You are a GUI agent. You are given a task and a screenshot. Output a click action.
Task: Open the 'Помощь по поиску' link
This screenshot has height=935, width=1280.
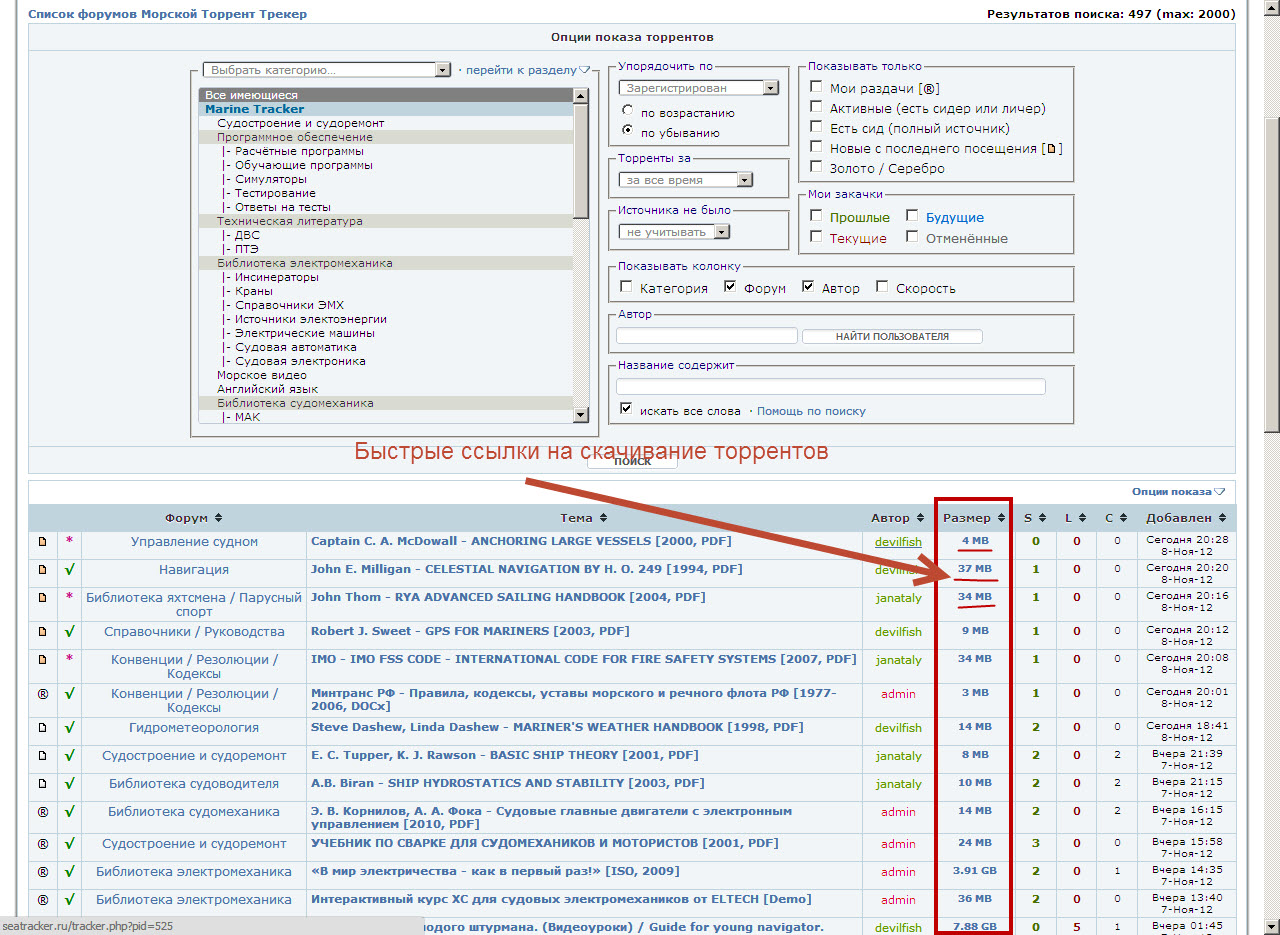(x=811, y=411)
